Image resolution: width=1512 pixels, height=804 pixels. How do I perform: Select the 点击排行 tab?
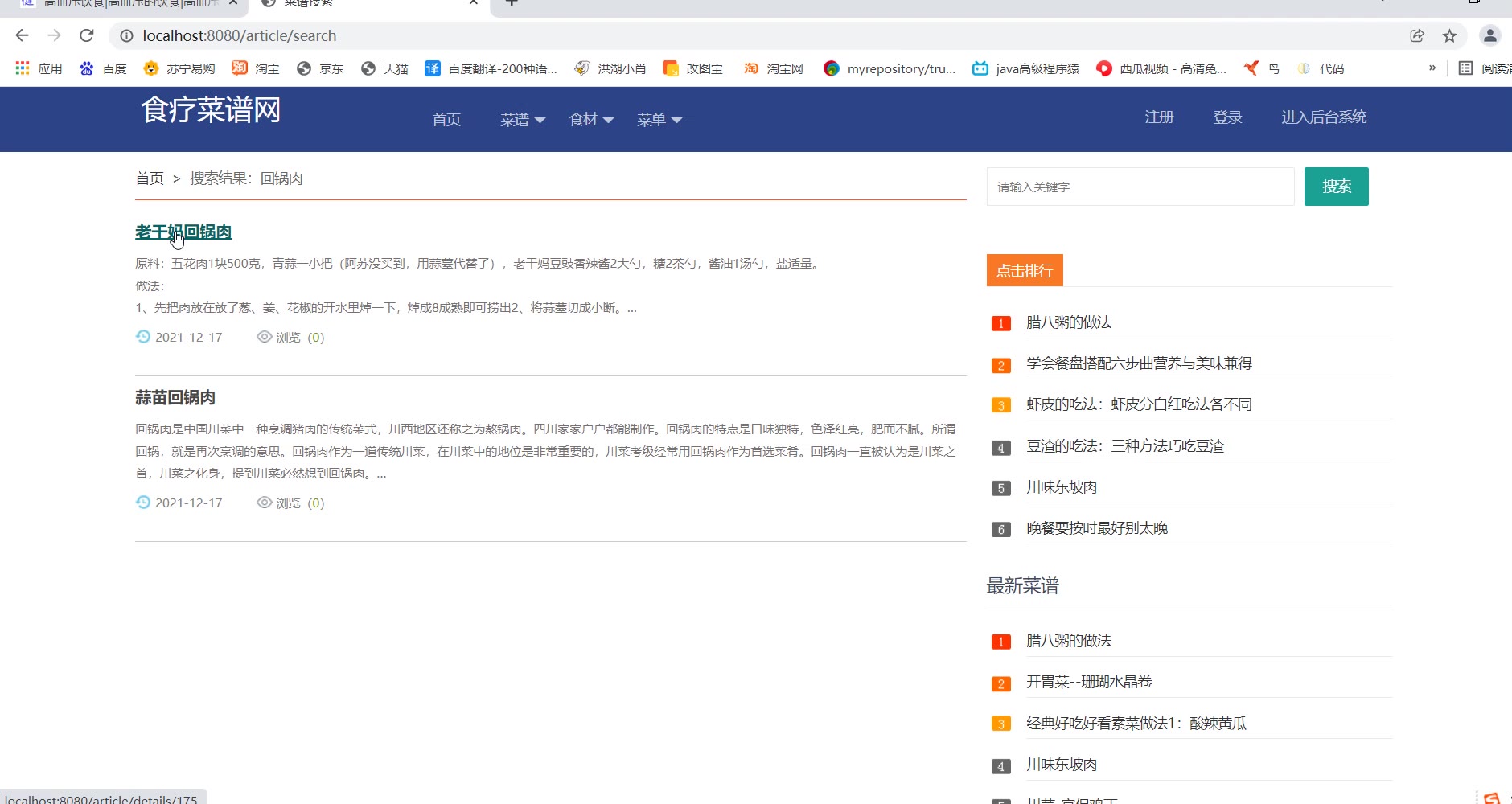pyautogui.click(x=1025, y=270)
